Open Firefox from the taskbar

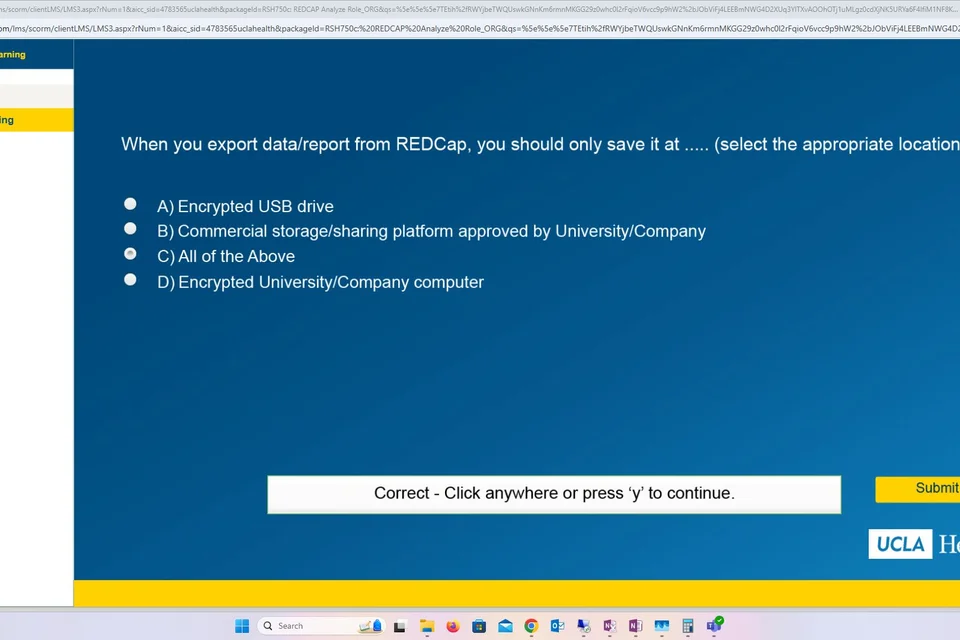point(453,626)
